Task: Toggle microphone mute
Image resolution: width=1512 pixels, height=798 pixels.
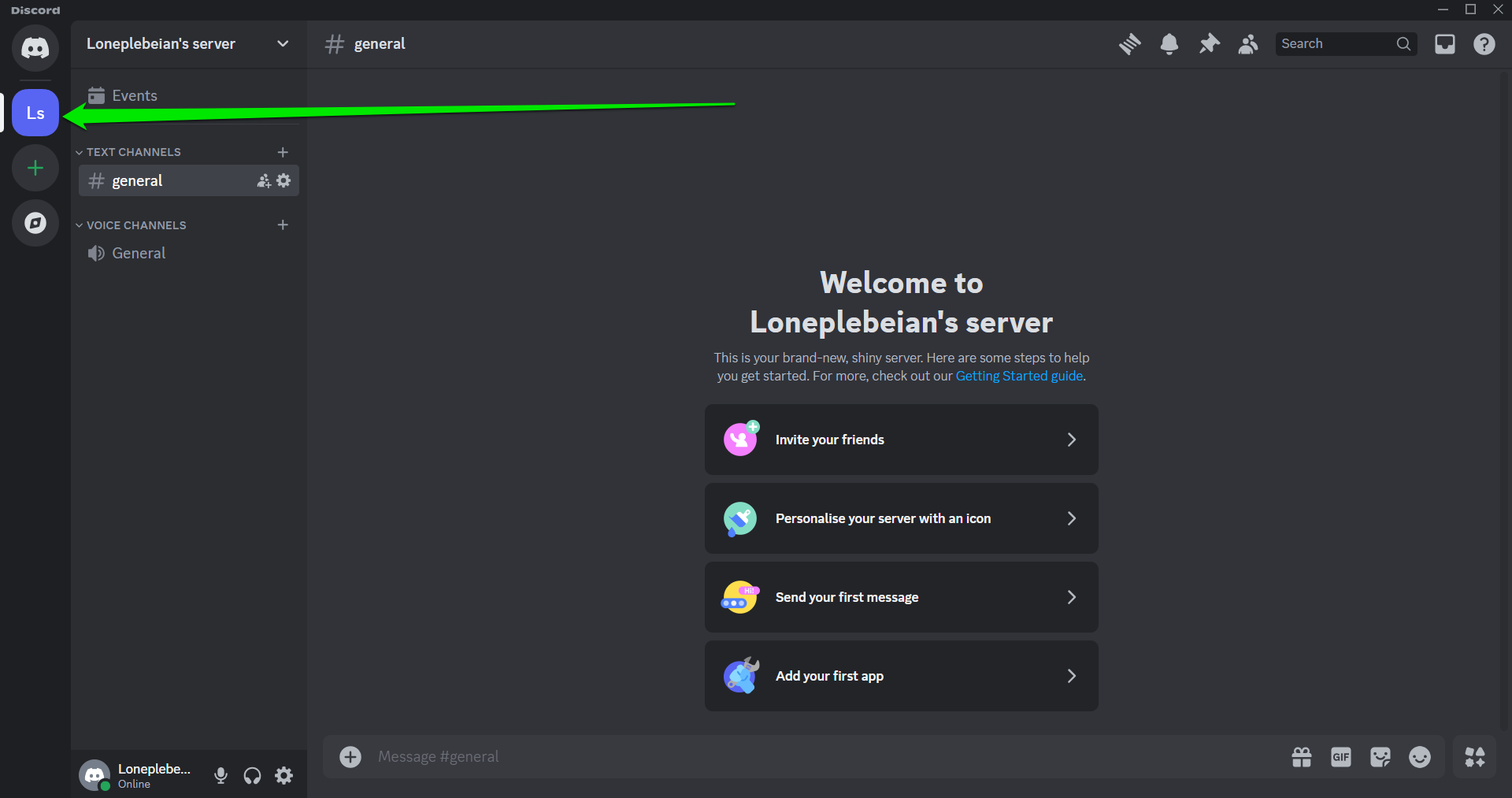Action: point(220,776)
